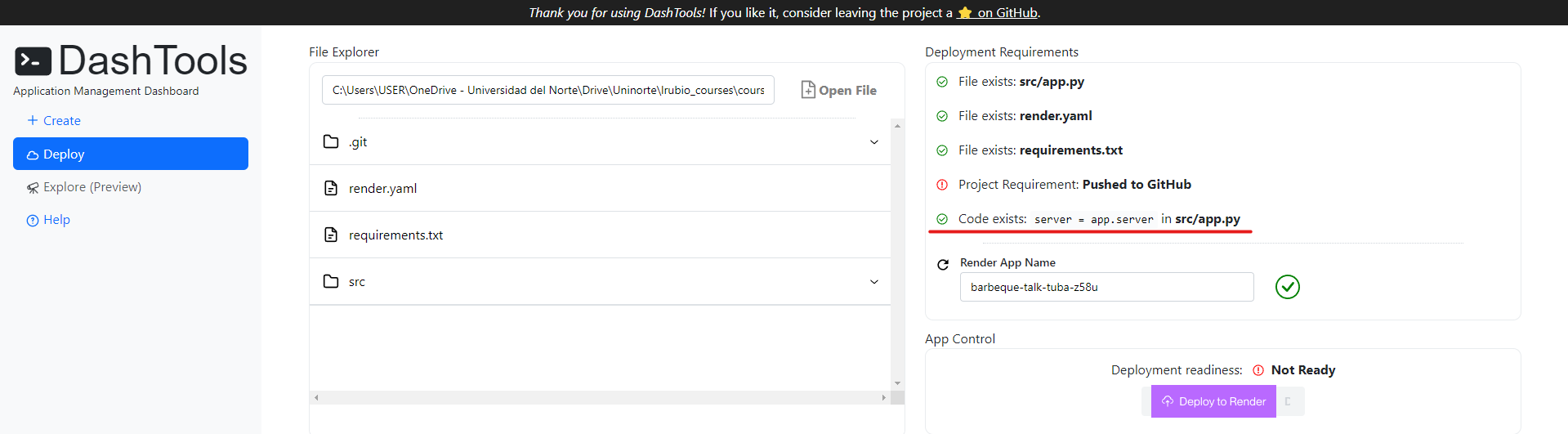Click the 'Application Management Dashboard' subtitle
The height and width of the screenshot is (434, 1568).
pos(106,91)
